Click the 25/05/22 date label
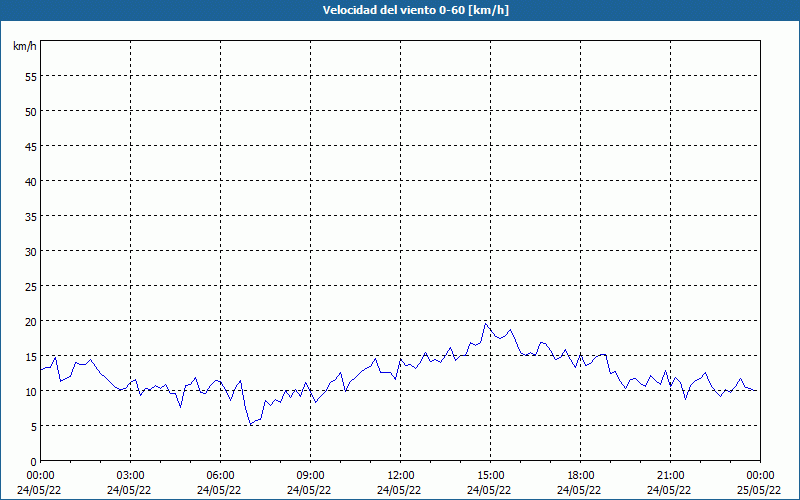Screen dimensions: 800x500 (759, 490)
